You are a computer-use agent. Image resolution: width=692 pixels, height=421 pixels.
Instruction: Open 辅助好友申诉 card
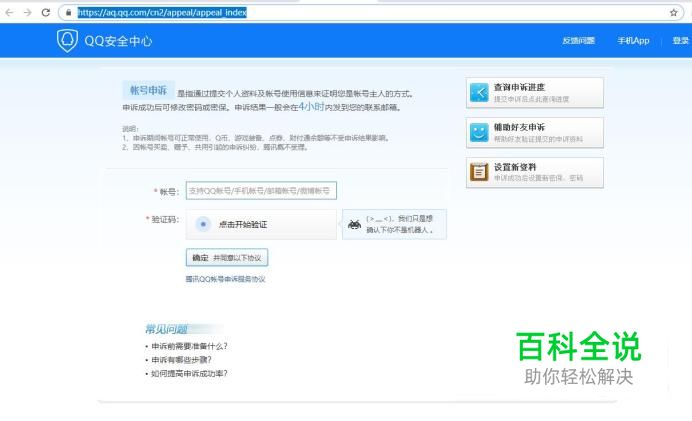(x=535, y=132)
